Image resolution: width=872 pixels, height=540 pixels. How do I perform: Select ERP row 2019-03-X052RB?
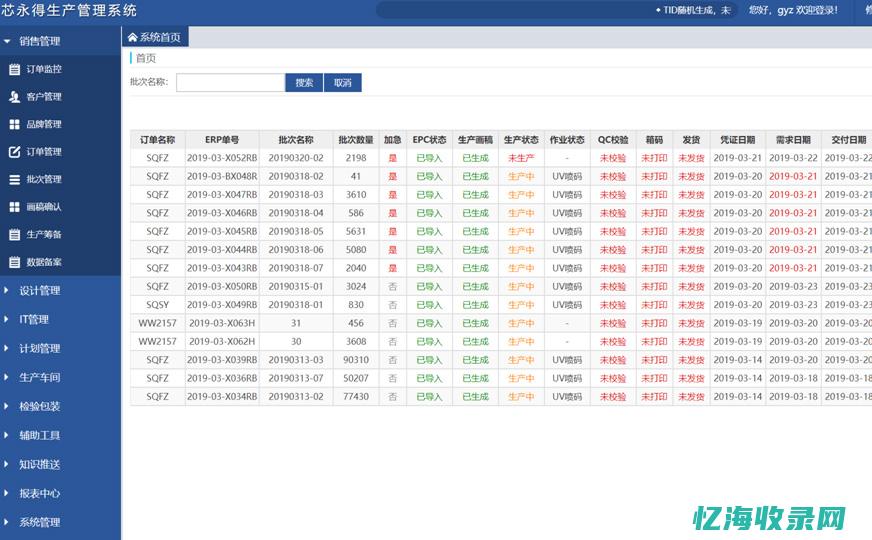222,158
